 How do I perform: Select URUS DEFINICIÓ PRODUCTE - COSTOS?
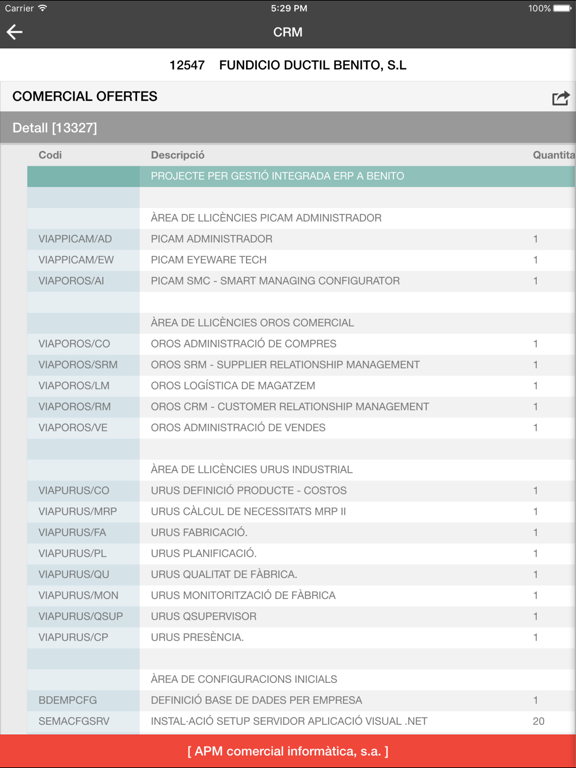click(x=248, y=491)
